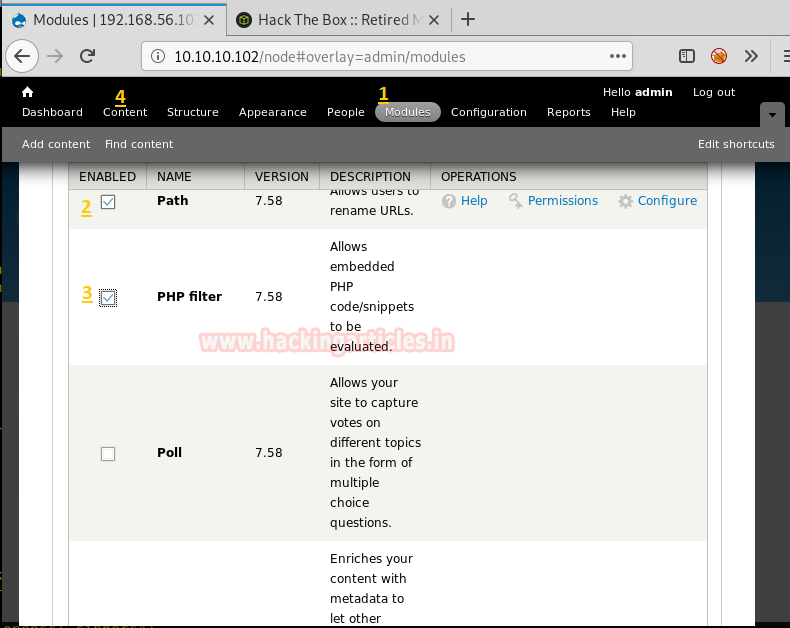Image resolution: width=790 pixels, height=628 pixels.
Task: Click version 7.58 in PHP filter row
Action: click(269, 297)
